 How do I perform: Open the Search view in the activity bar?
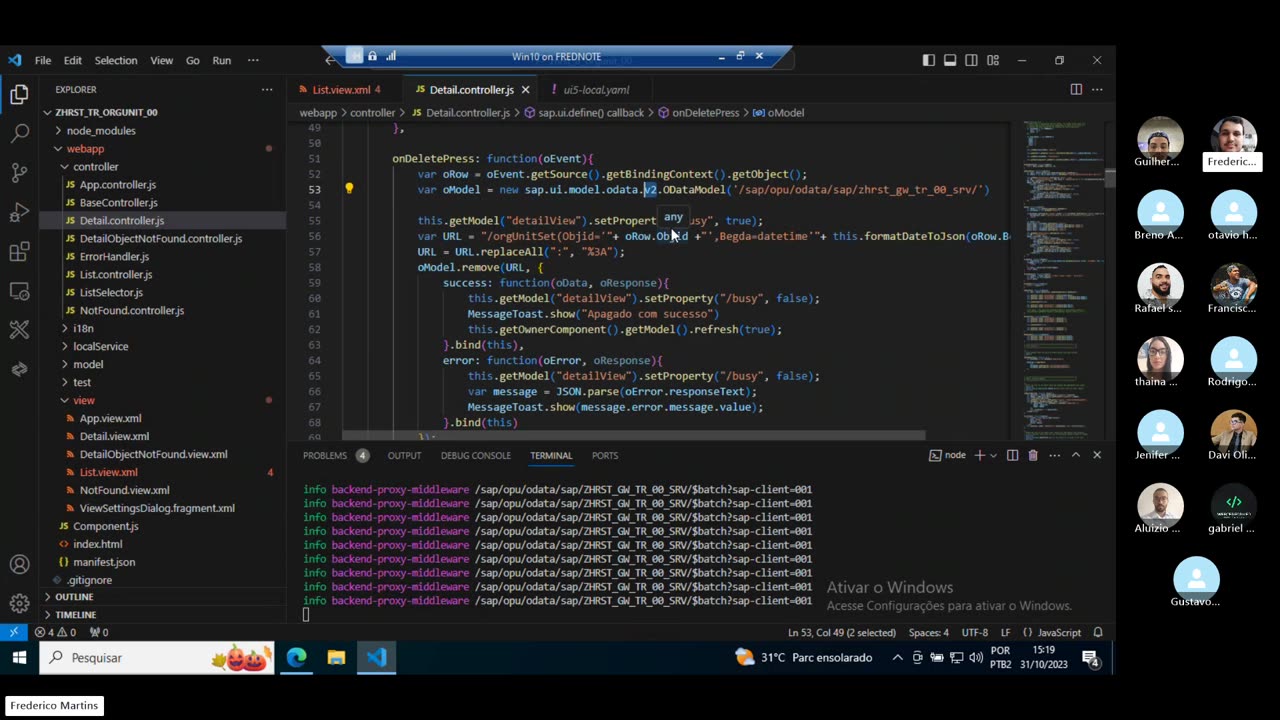click(x=19, y=133)
